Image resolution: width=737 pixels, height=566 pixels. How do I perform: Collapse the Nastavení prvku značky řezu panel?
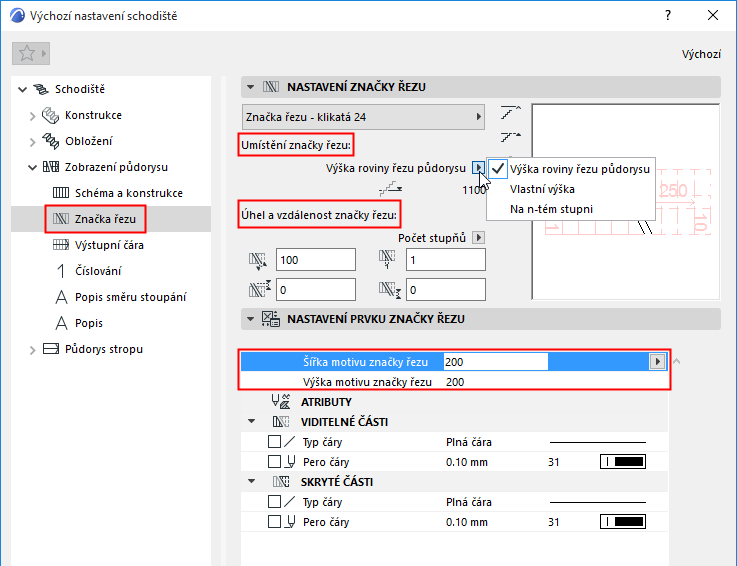click(251, 319)
